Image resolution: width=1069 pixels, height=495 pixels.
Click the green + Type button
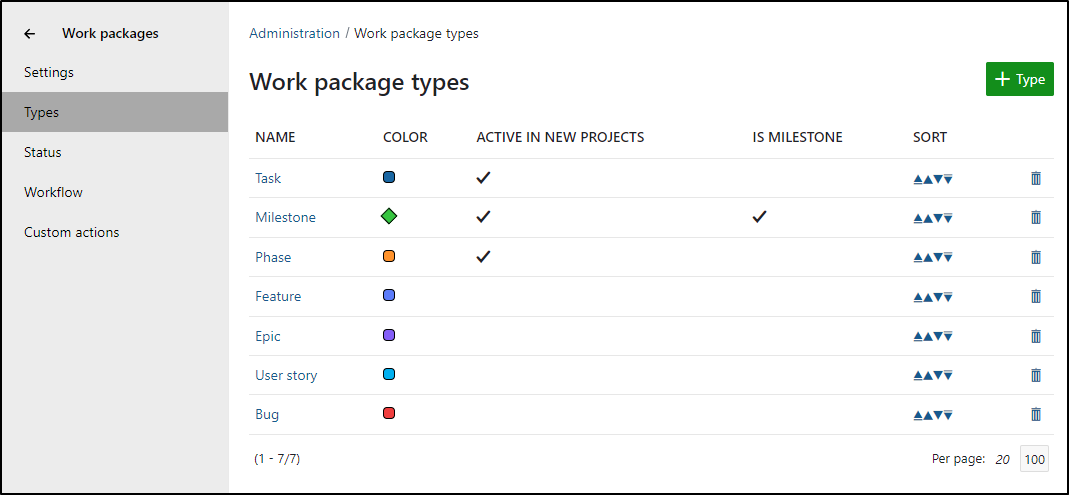(1019, 79)
